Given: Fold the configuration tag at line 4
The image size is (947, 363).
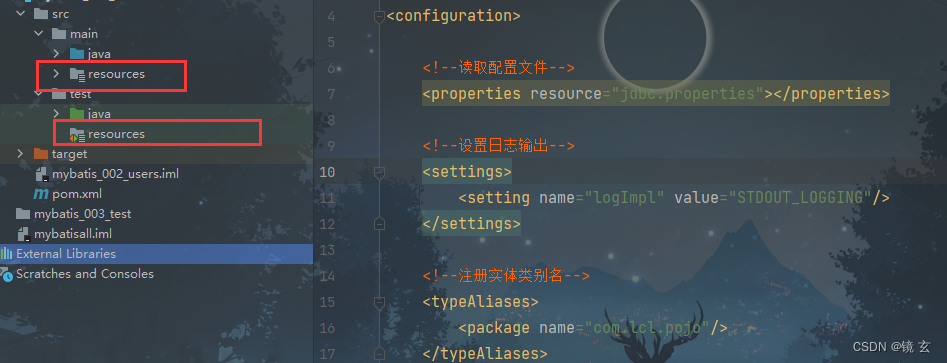Looking at the screenshot, I should pos(379,16).
